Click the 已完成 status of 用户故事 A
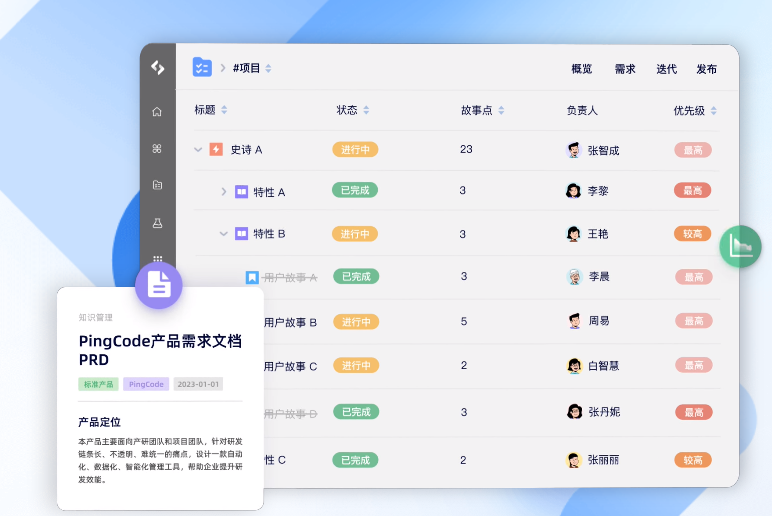This screenshot has height=516, width=772. 356,276
